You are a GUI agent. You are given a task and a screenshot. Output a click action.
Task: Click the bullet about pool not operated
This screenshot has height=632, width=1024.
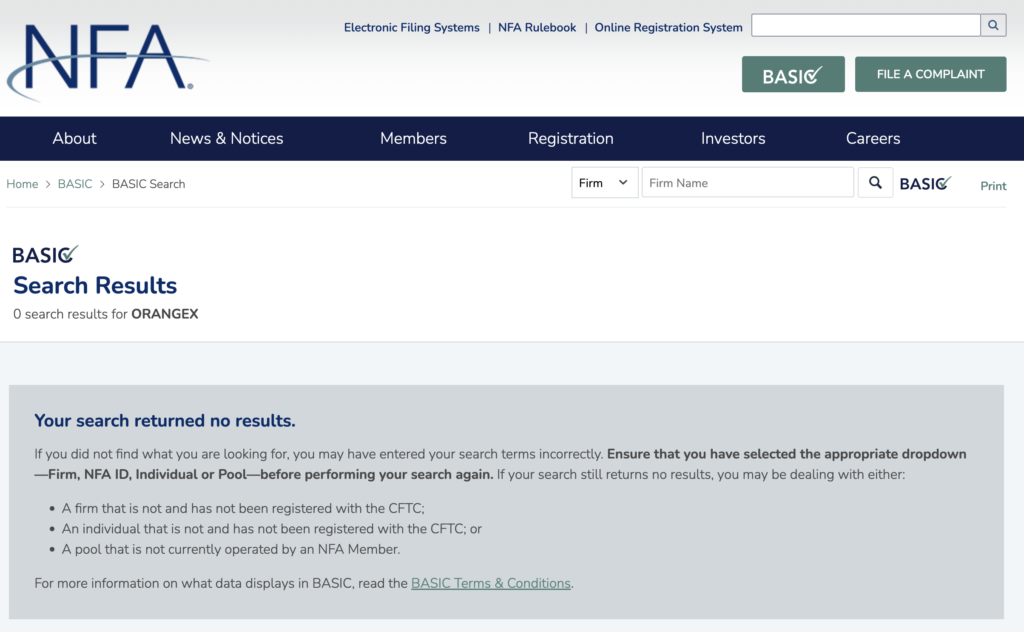[x=231, y=549]
